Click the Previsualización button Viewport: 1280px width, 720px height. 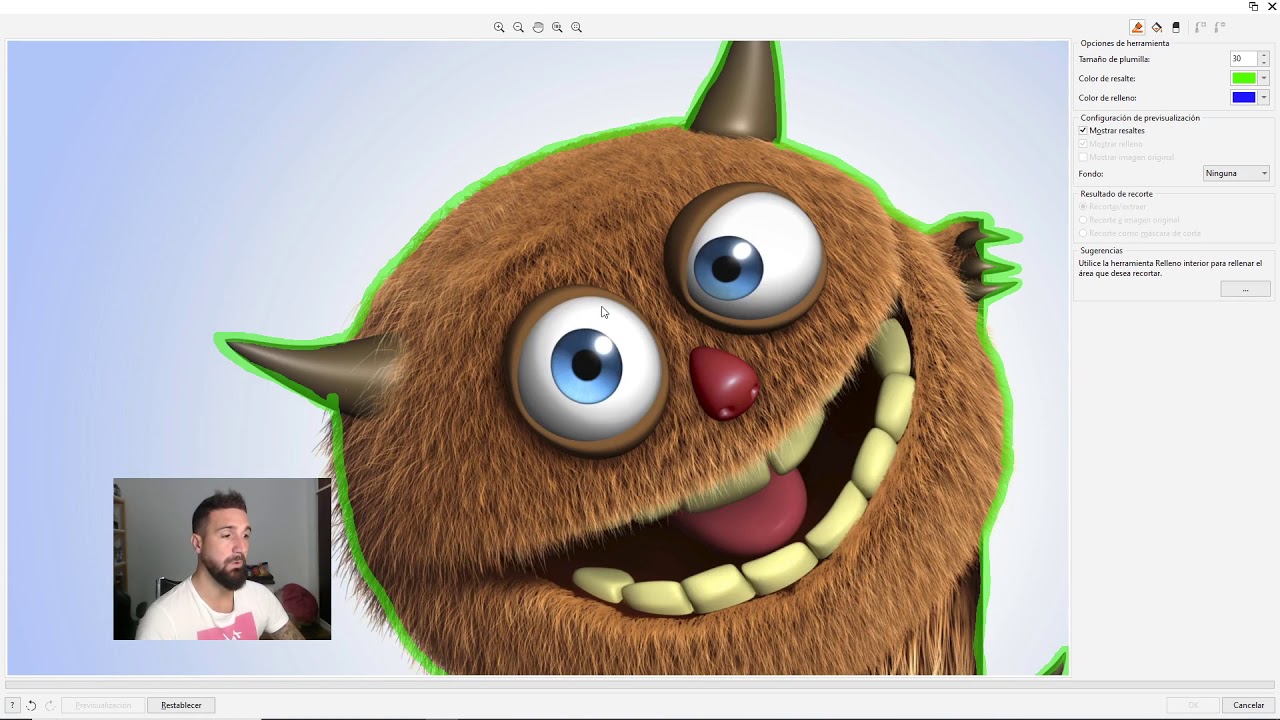[x=103, y=705]
